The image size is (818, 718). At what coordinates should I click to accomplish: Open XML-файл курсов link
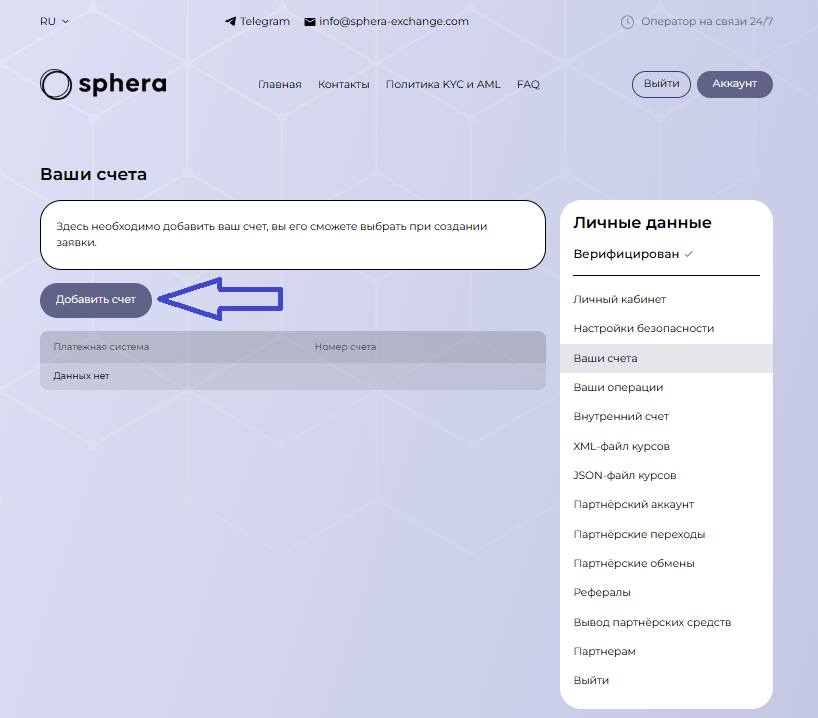621,446
